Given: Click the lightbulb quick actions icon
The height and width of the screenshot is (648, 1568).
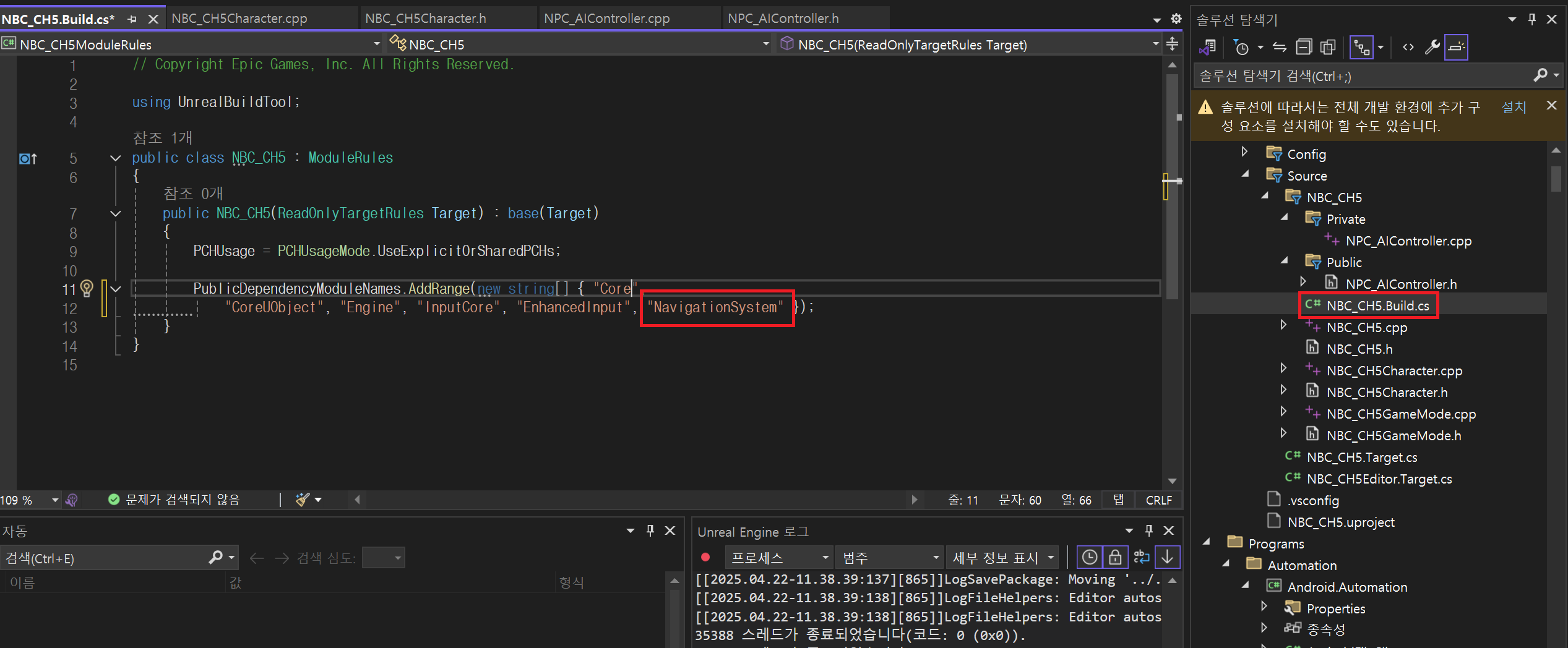Looking at the screenshot, I should tap(87, 288).
